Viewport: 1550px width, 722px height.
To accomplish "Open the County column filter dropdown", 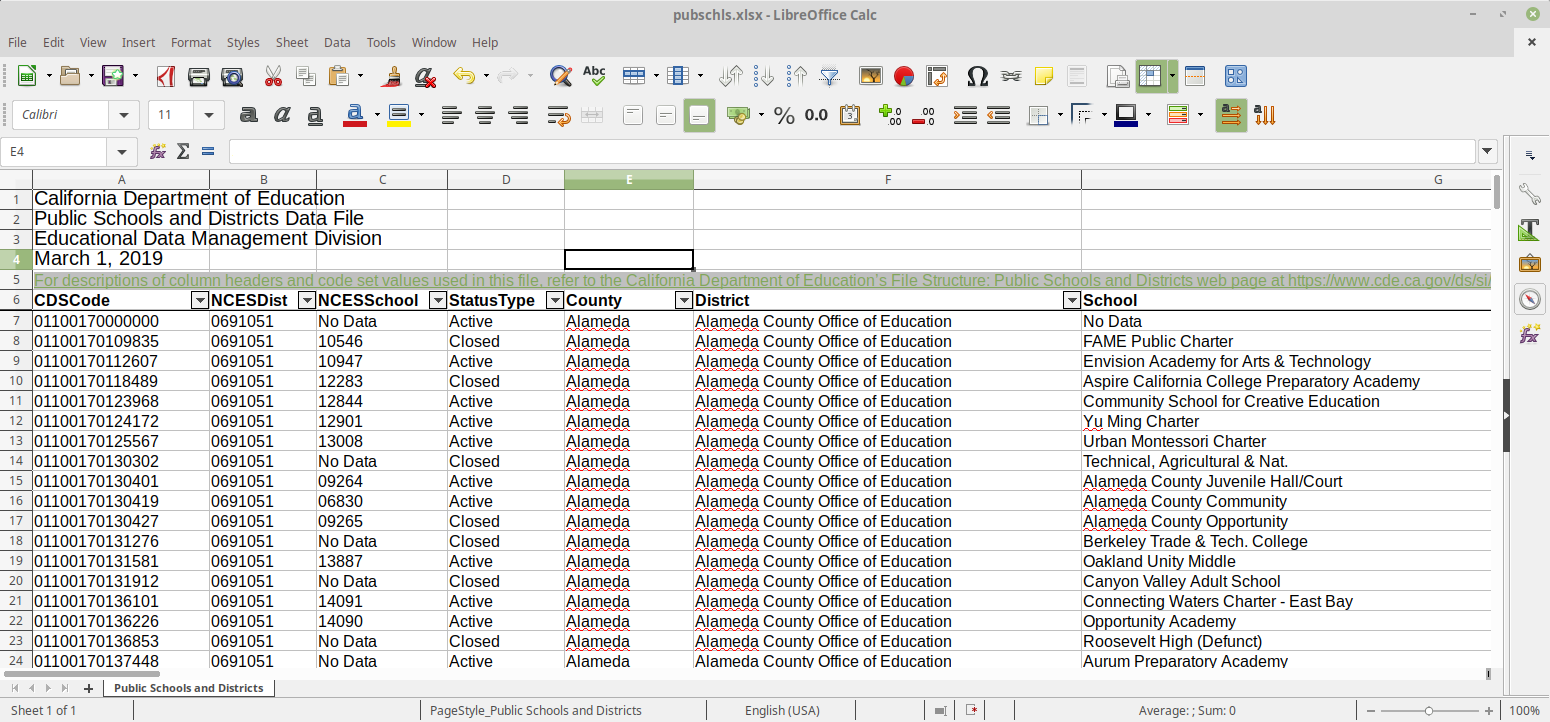I will point(684,301).
